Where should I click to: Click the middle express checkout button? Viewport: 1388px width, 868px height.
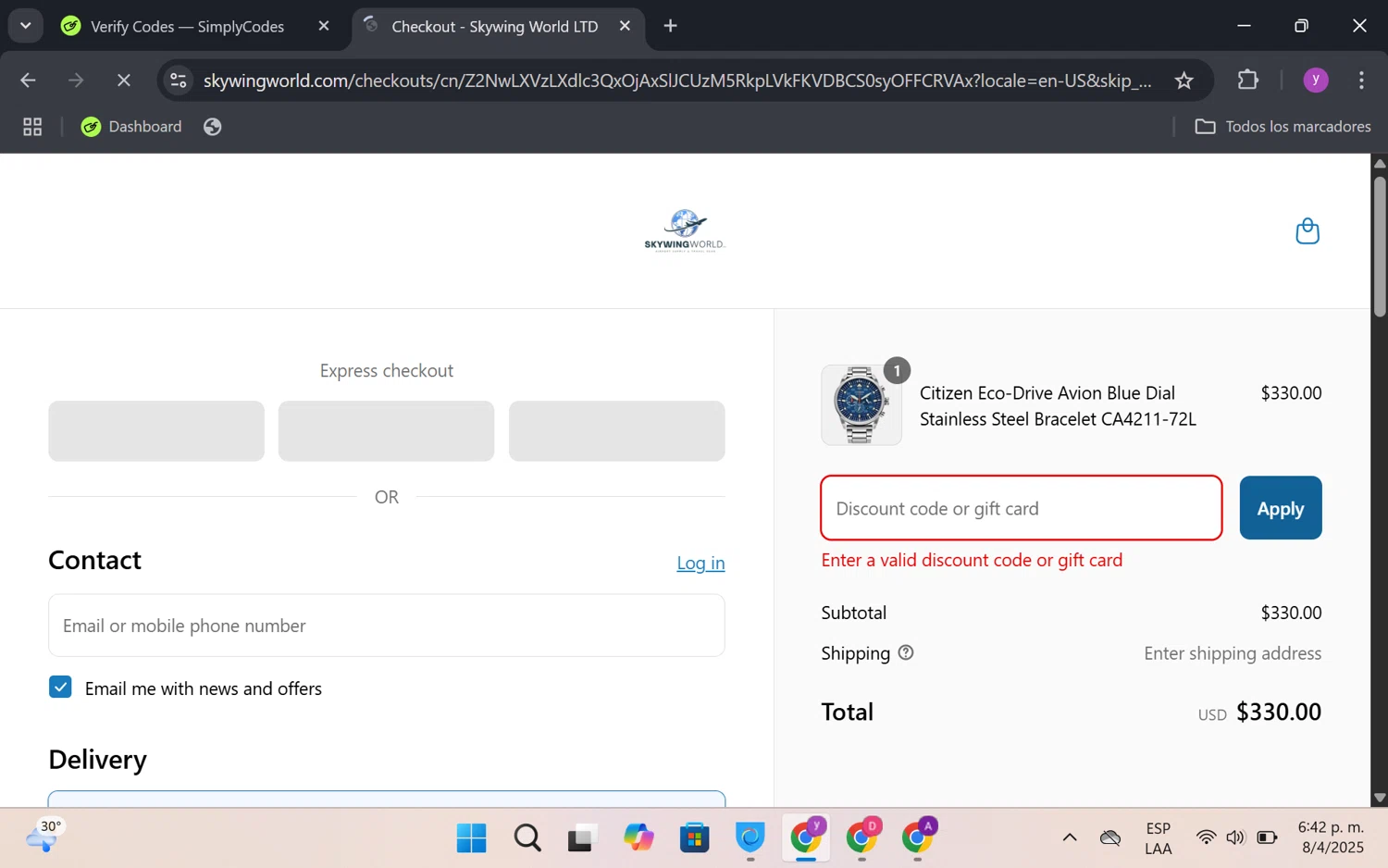pyautogui.click(x=386, y=431)
